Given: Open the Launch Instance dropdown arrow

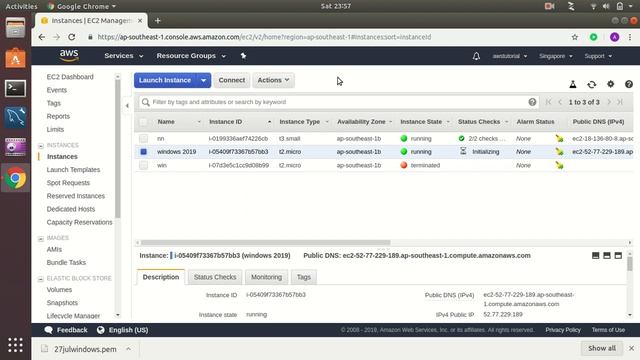Looking at the screenshot, I should (x=203, y=80).
